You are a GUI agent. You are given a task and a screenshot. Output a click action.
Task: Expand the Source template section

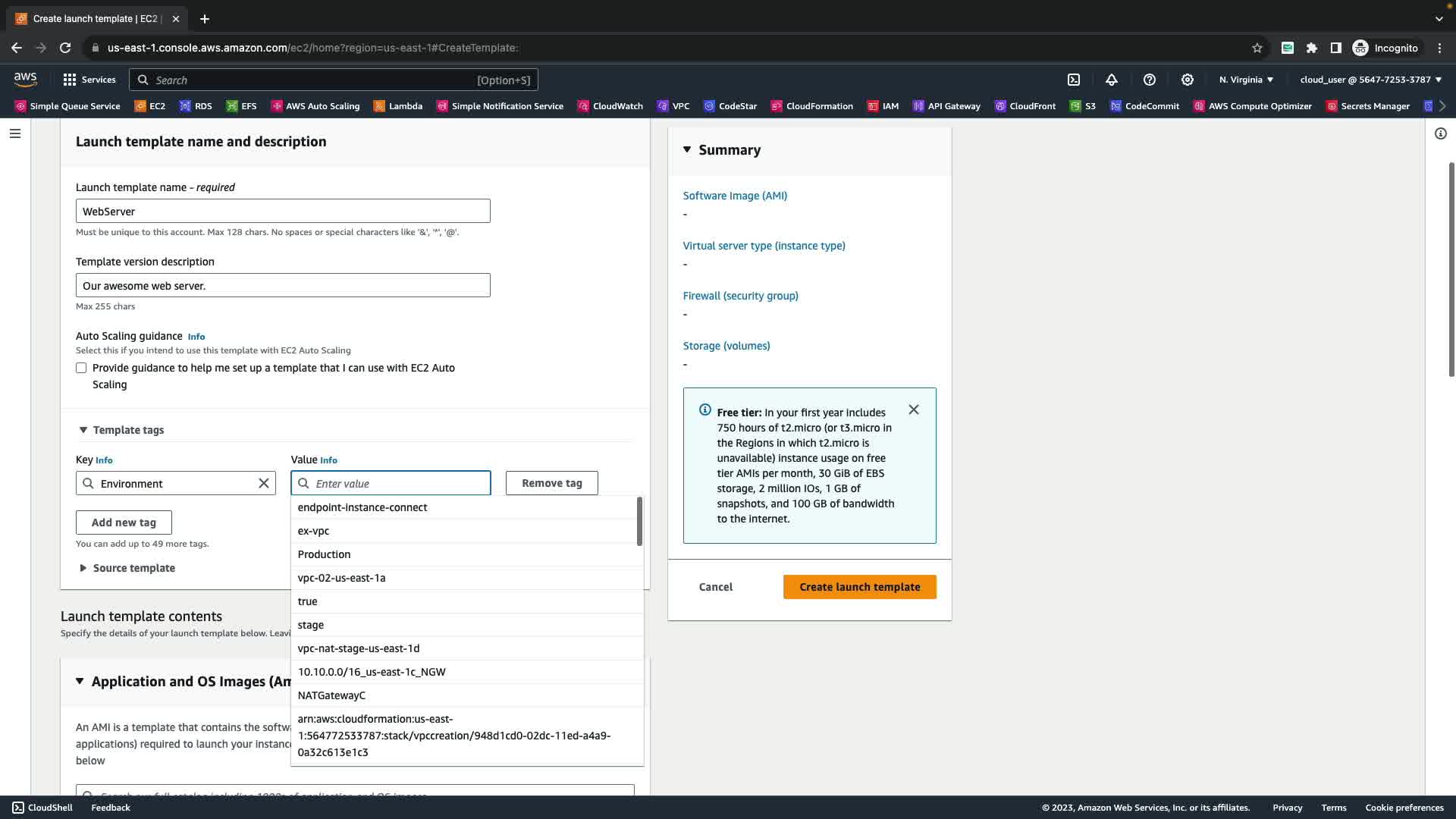pyautogui.click(x=83, y=568)
